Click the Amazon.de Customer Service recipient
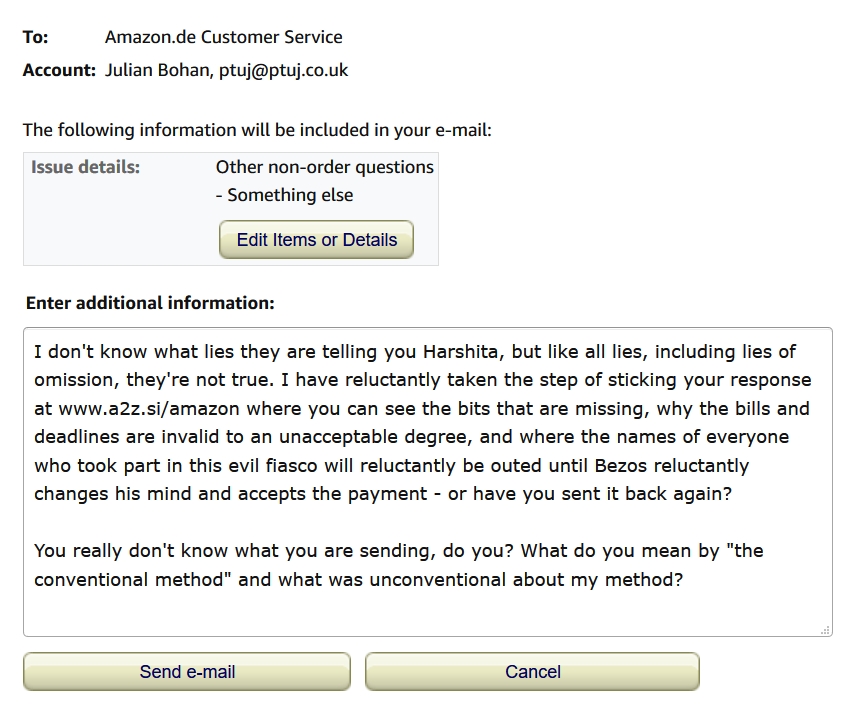855x719 pixels. point(223,37)
